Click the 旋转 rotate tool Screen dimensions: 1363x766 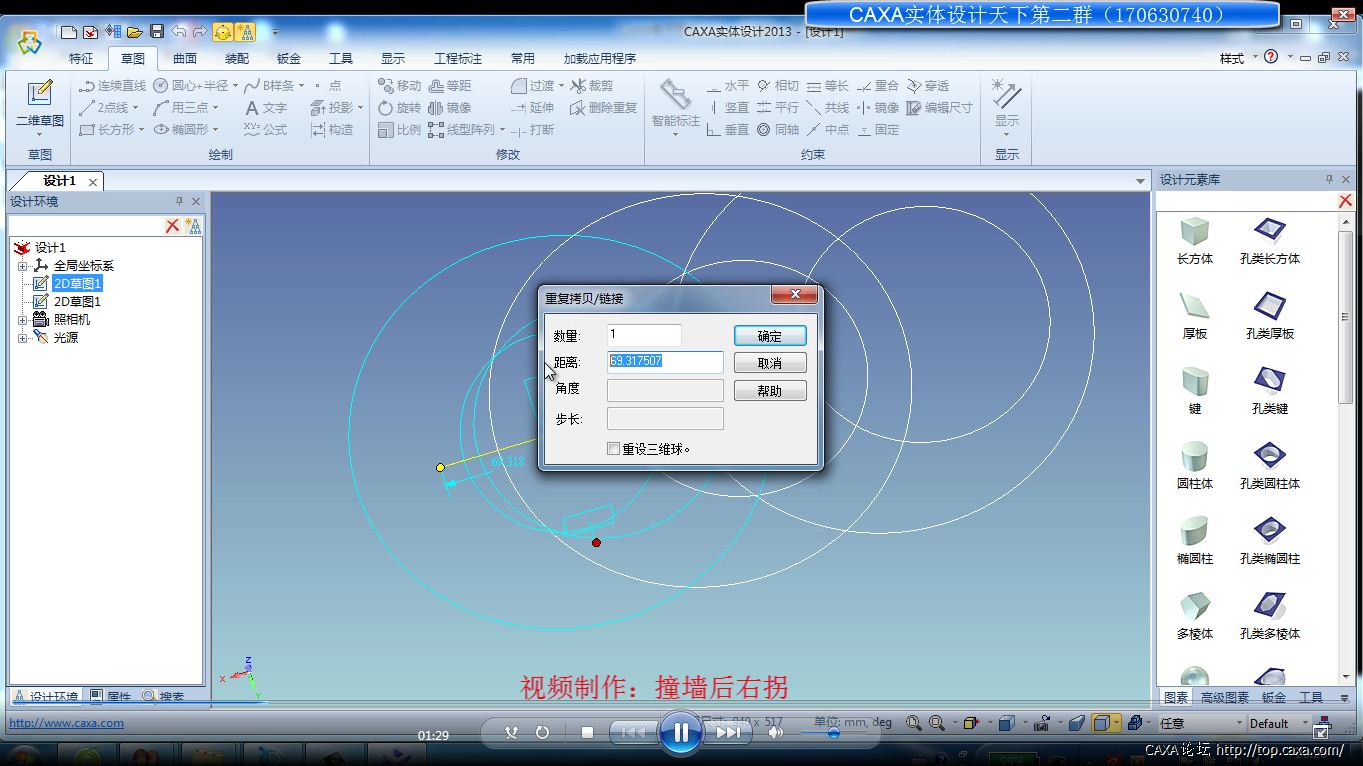point(399,108)
